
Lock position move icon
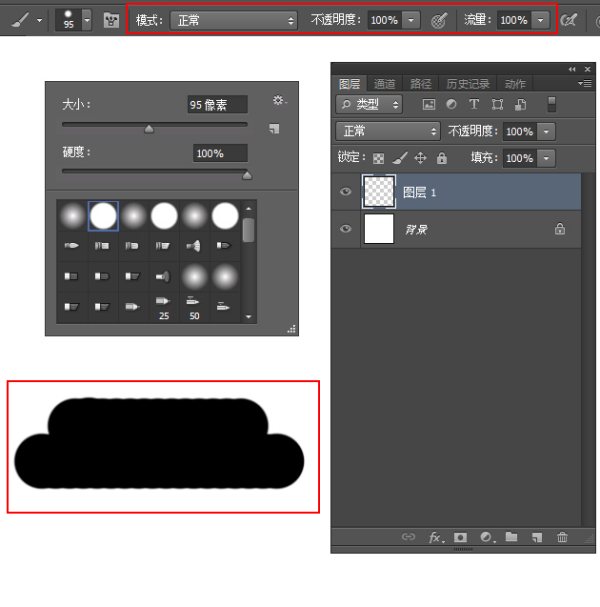pos(420,158)
